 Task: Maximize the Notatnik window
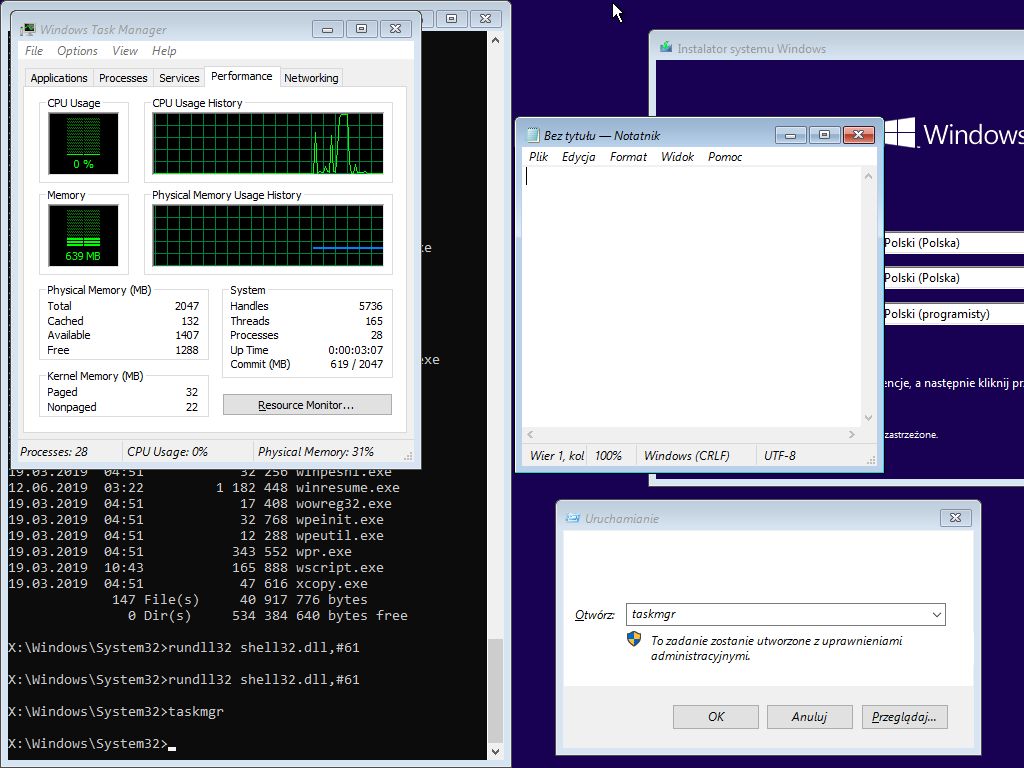824,135
